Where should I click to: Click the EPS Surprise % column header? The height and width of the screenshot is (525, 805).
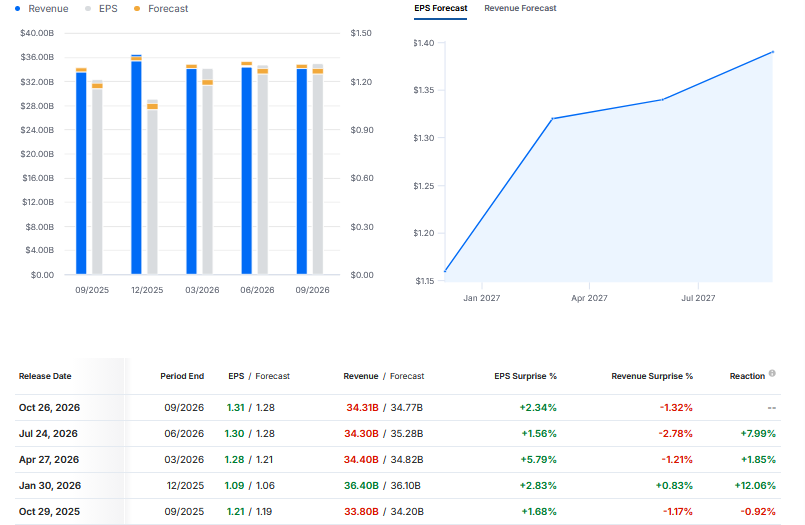tap(525, 376)
